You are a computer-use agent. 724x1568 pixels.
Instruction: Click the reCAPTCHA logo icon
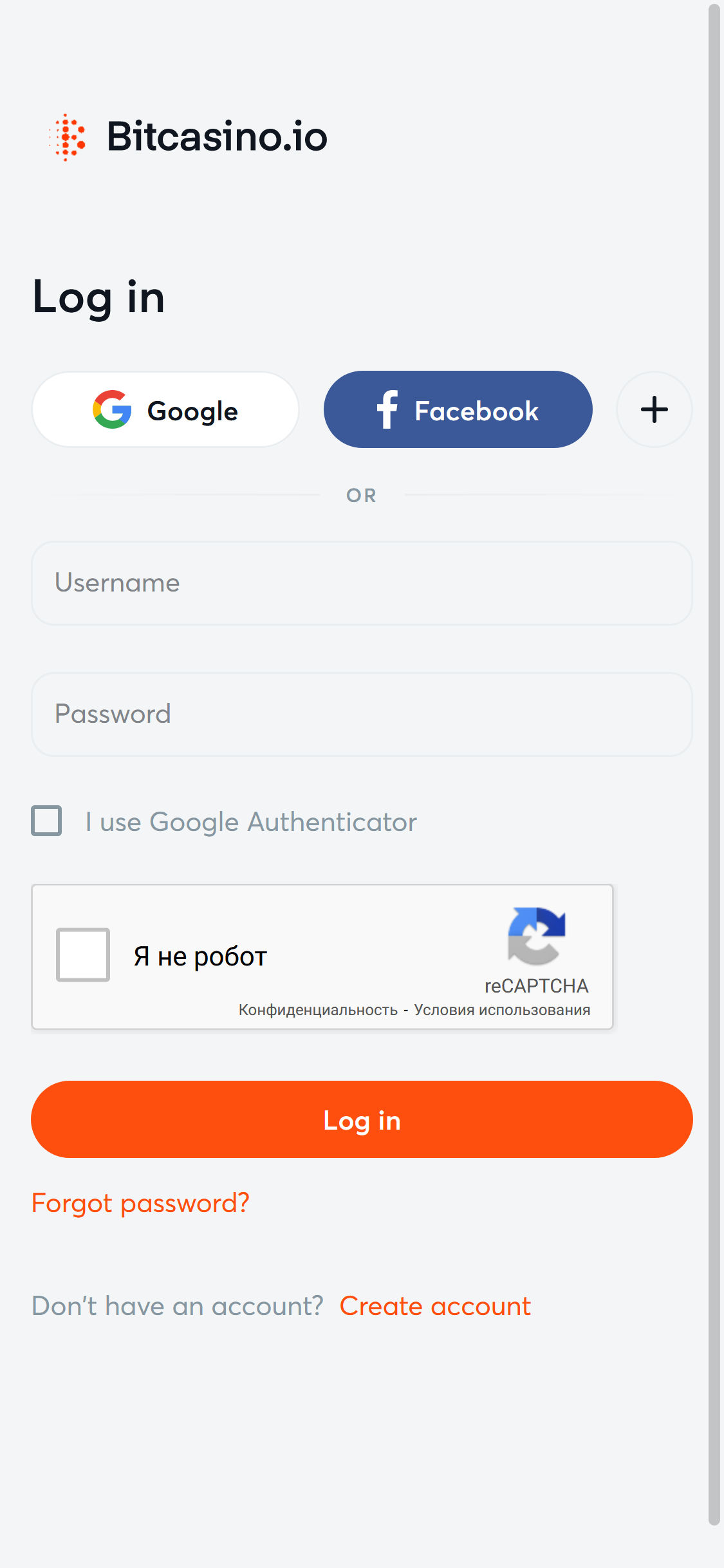(536, 936)
